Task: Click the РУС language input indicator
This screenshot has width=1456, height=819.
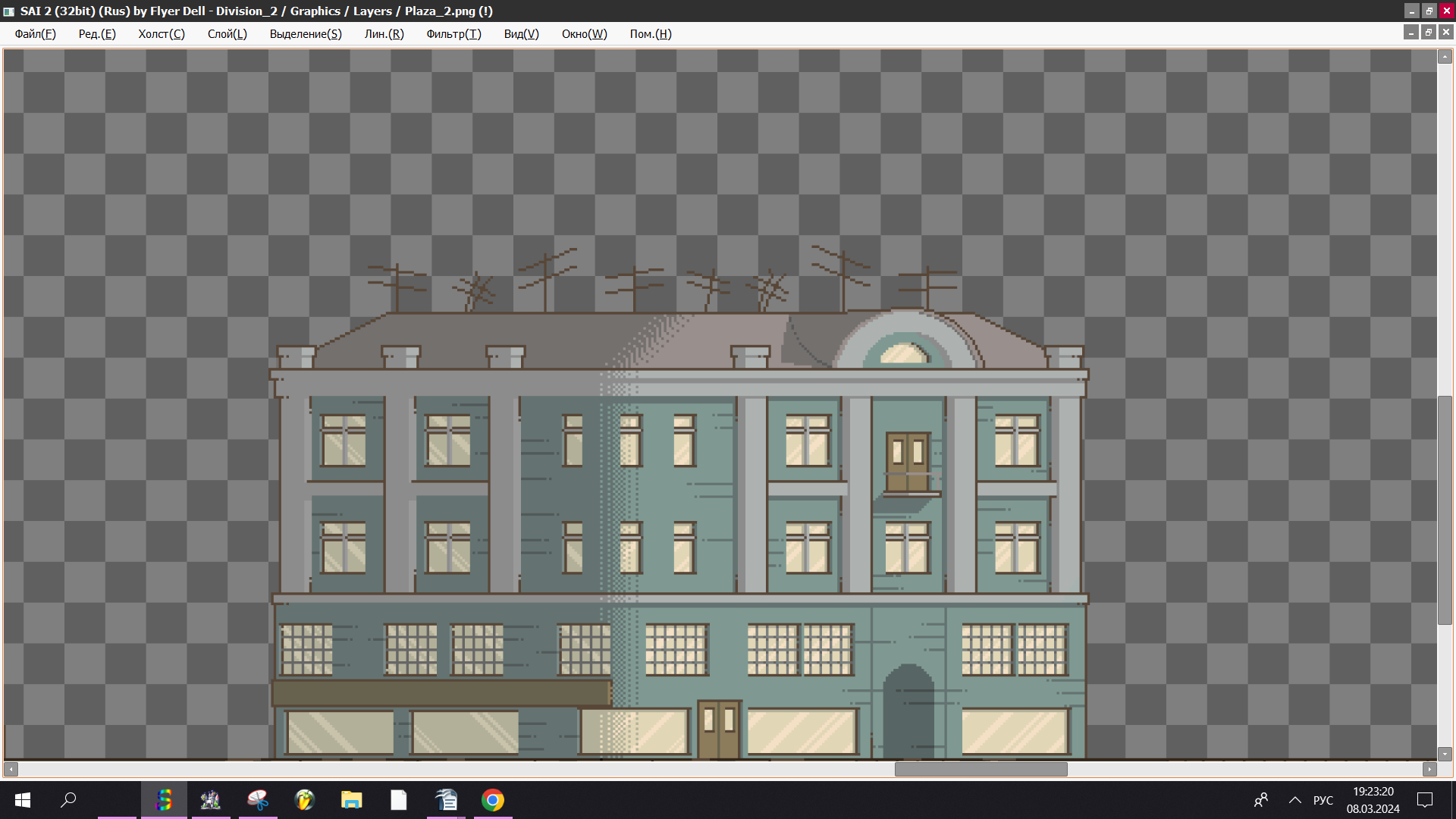Action: 1323,800
